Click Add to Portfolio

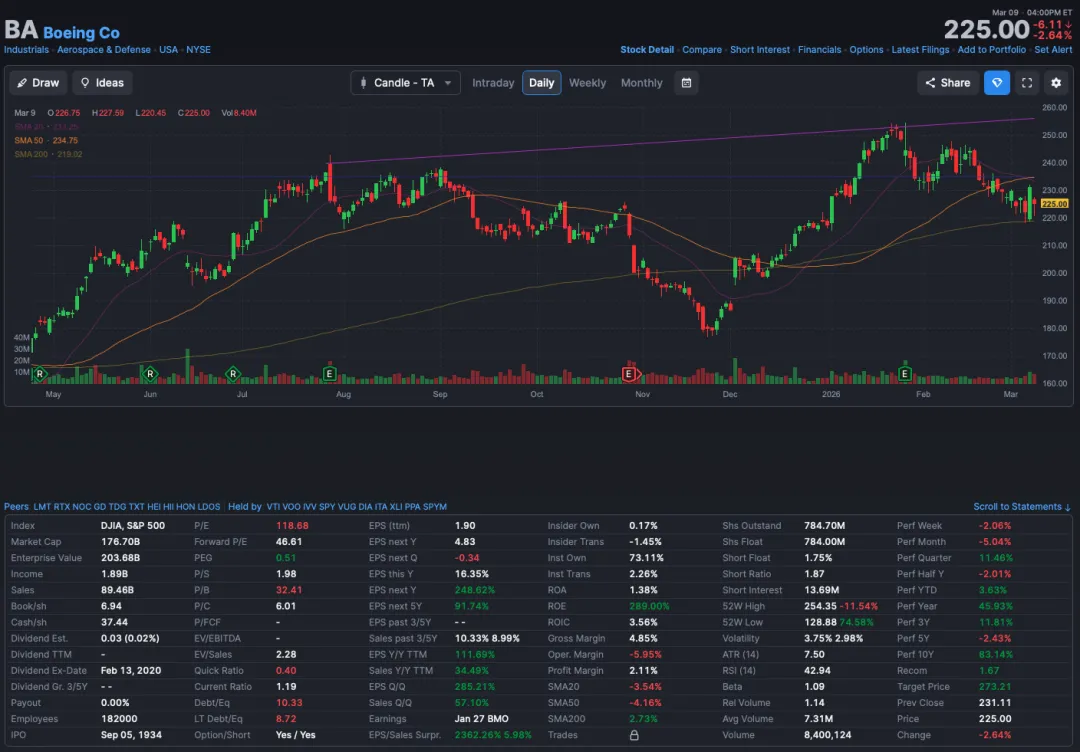991,50
